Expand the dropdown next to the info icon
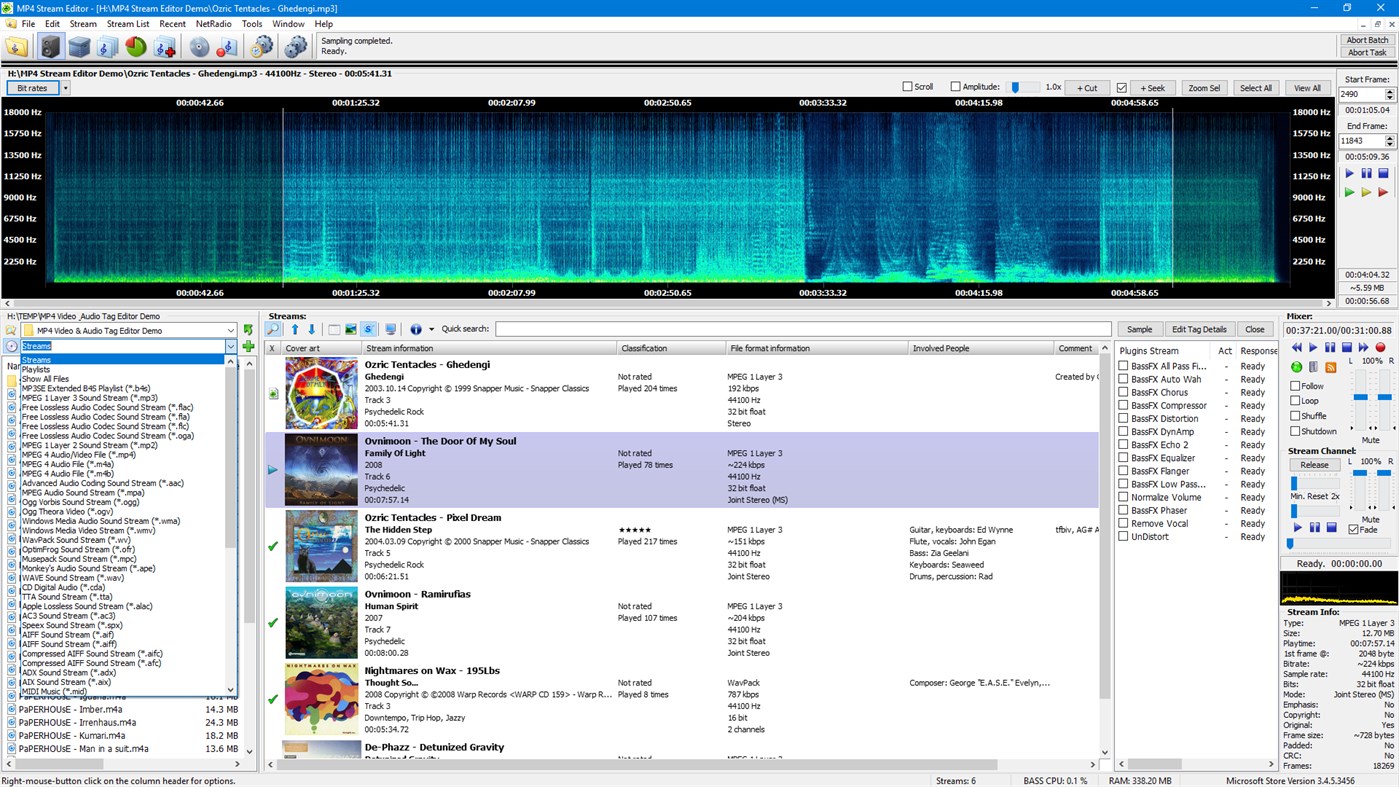Image resolution: width=1399 pixels, height=787 pixels. (431, 329)
